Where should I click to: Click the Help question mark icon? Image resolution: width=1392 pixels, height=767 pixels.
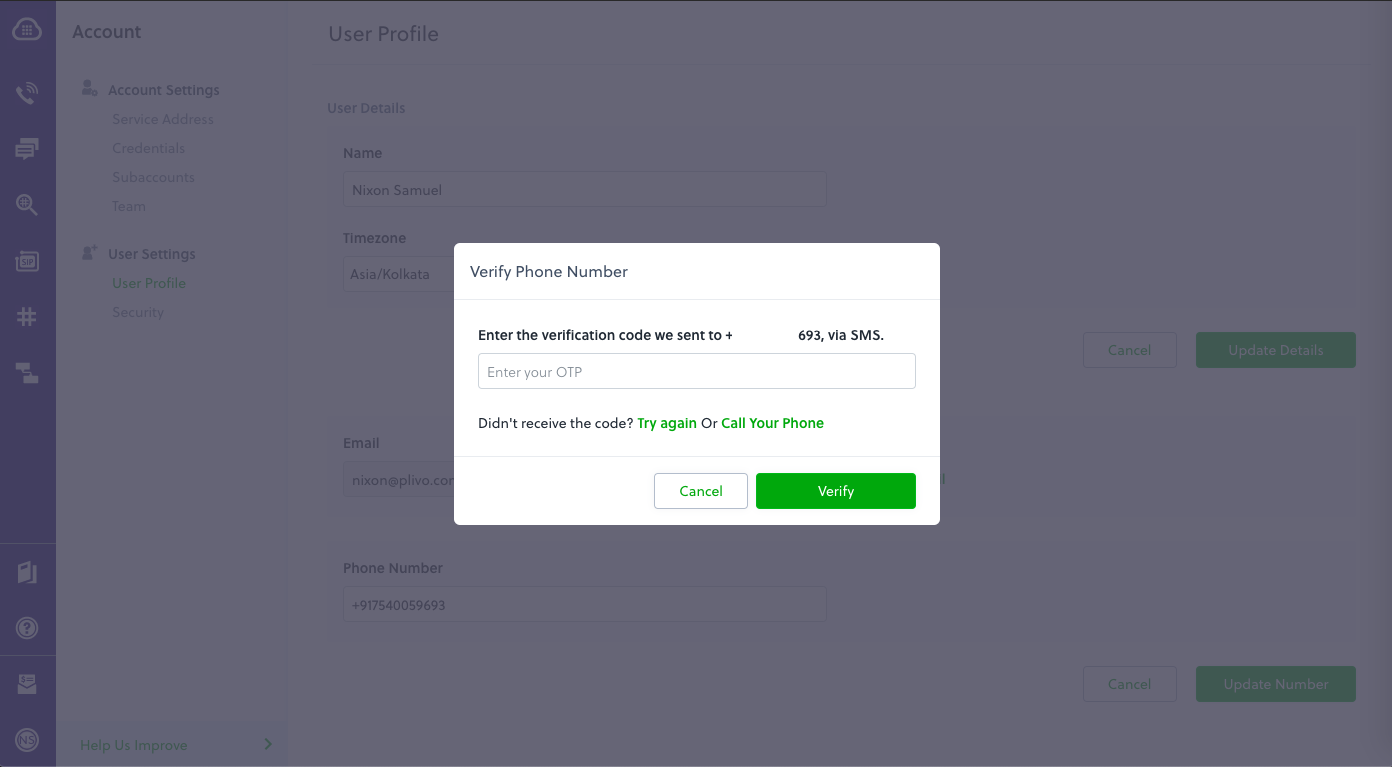pos(28,628)
